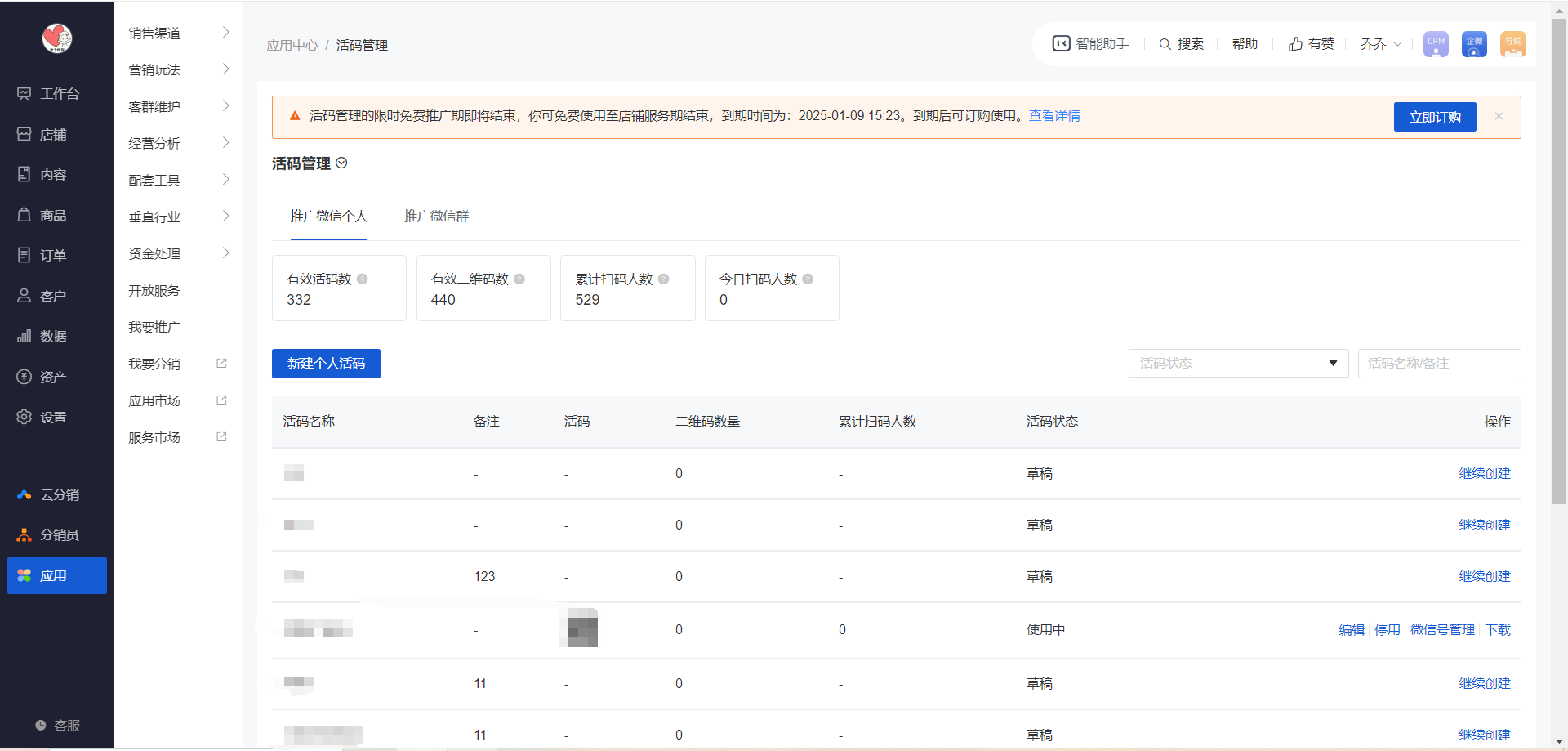This screenshot has width=1568, height=751.
Task: Open the 导购 app icon
Action: pyautogui.click(x=1513, y=44)
